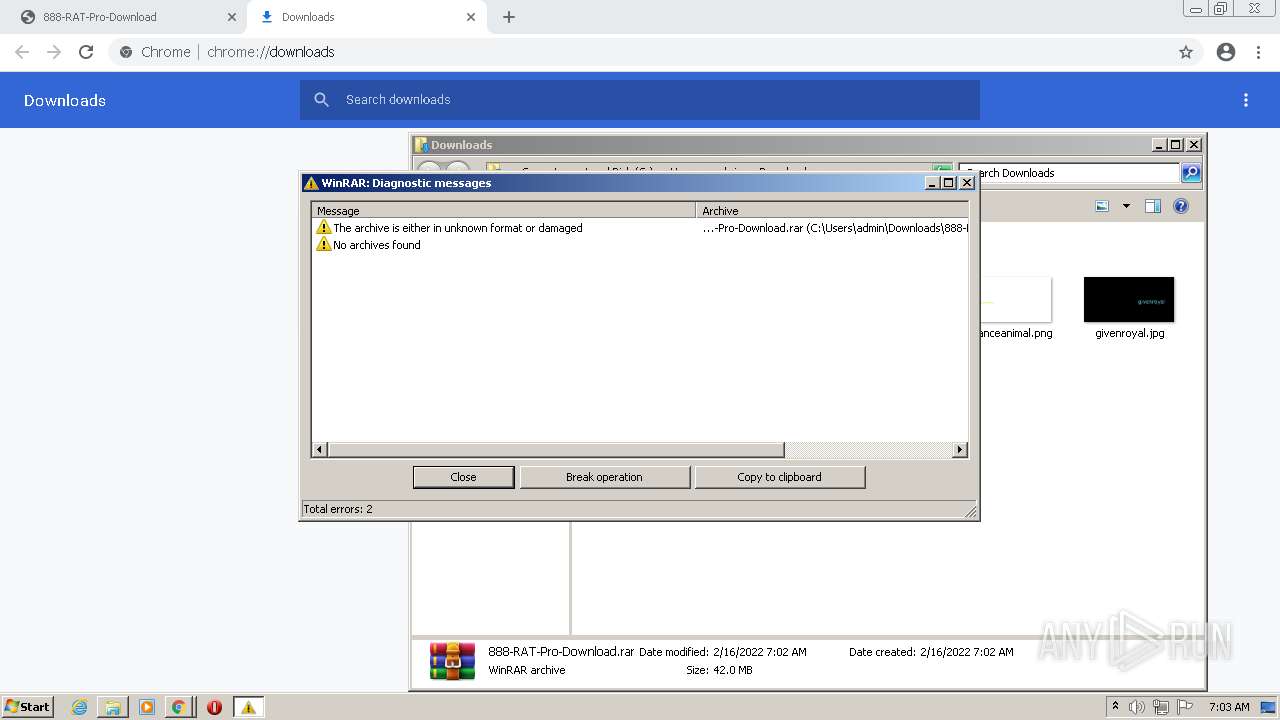Sort by the Message column header
Screen dimensions: 1280x720
pyautogui.click(x=504, y=210)
